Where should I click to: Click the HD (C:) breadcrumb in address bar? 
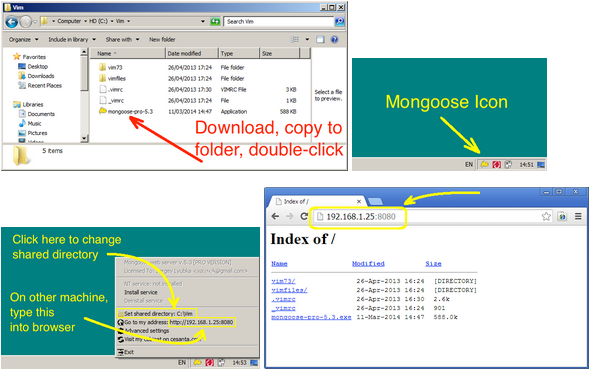pyautogui.click(x=98, y=21)
